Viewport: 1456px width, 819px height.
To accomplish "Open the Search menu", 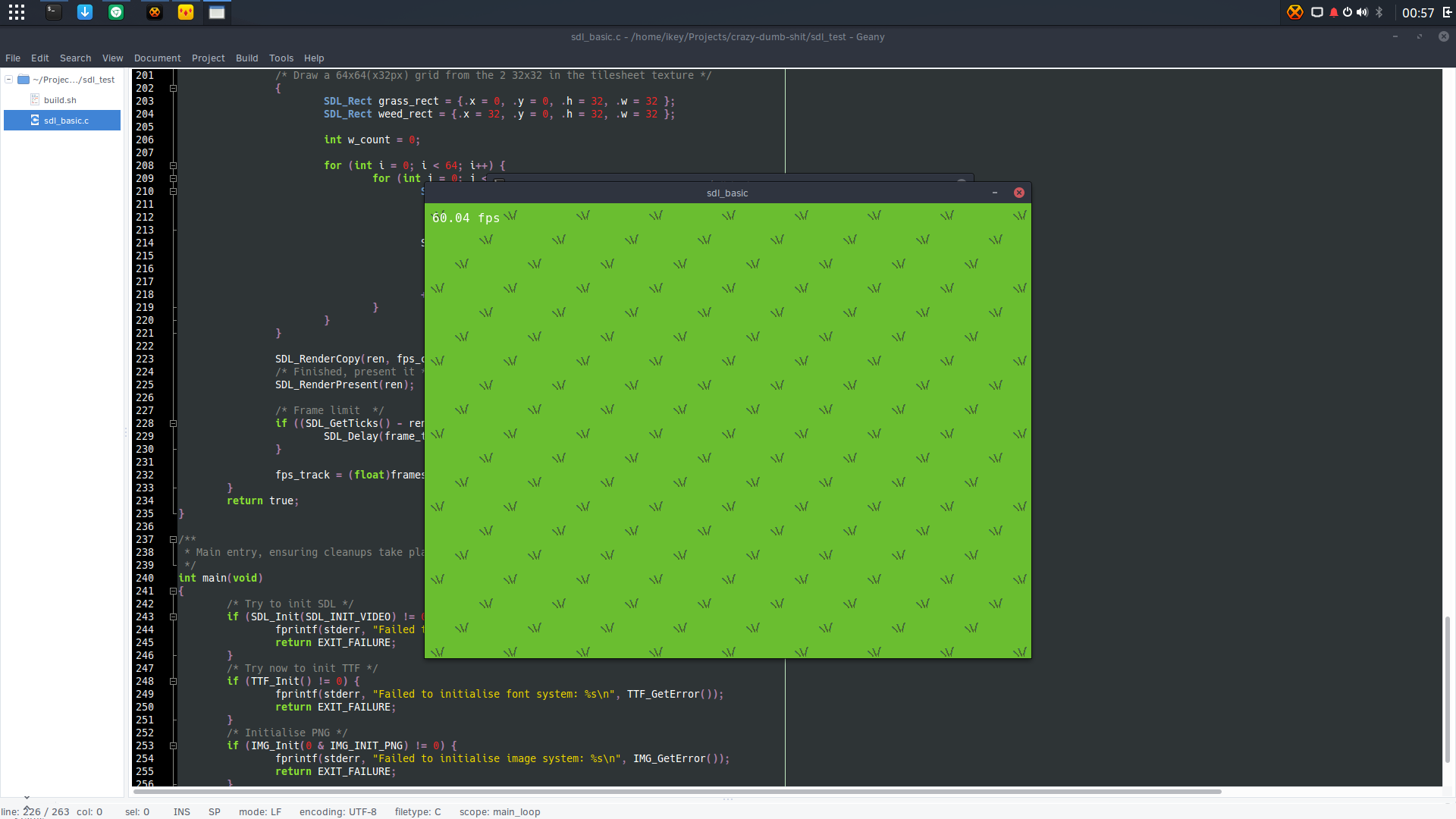I will click(x=75, y=58).
